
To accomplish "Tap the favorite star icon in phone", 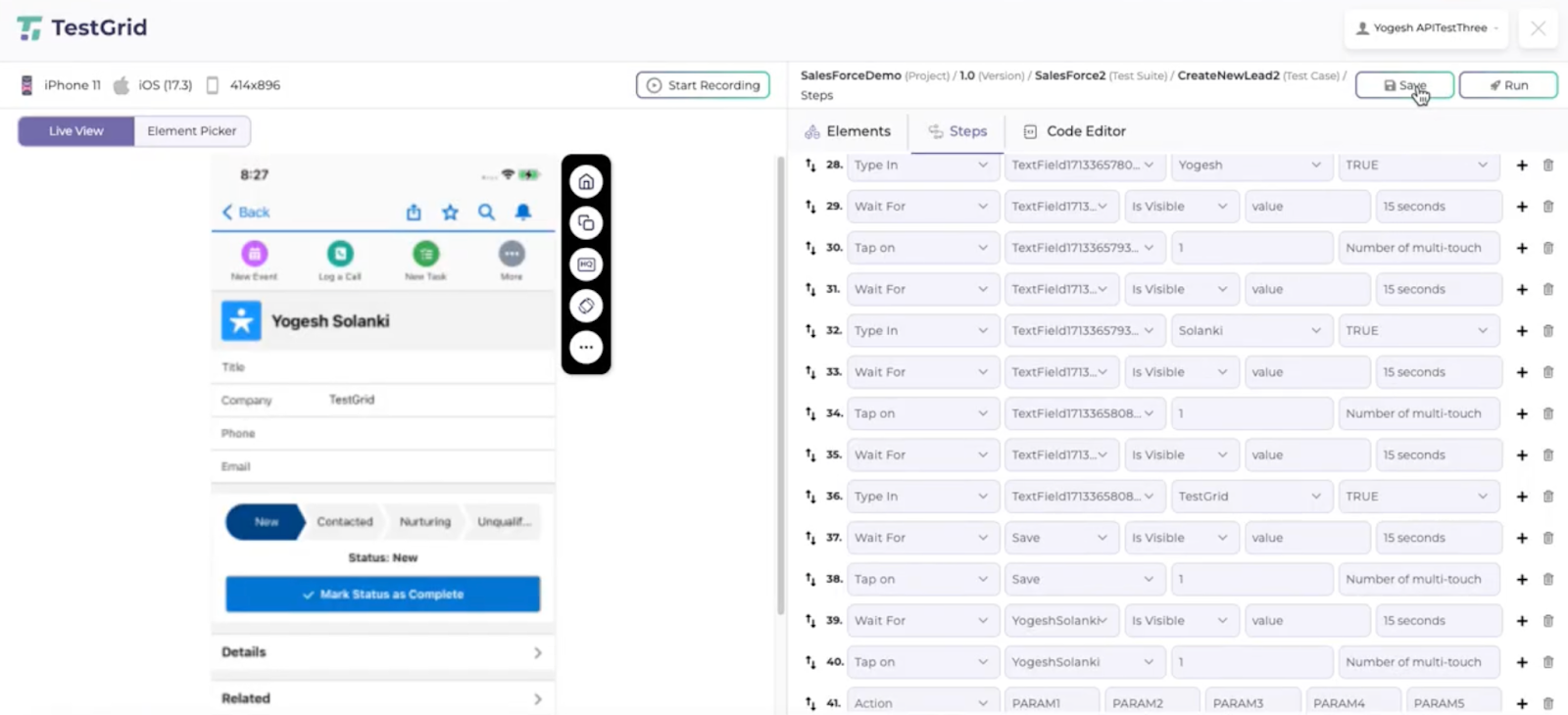I will click(x=450, y=212).
